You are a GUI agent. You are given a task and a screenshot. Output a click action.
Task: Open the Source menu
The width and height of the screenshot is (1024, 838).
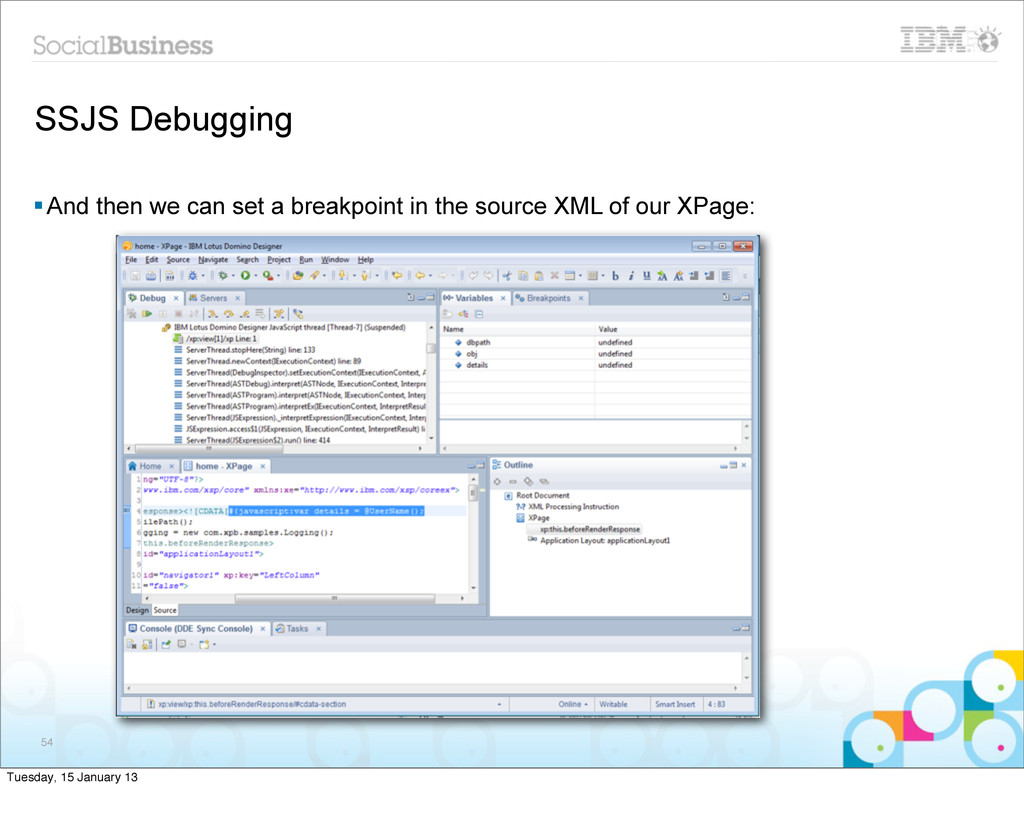coord(178,259)
